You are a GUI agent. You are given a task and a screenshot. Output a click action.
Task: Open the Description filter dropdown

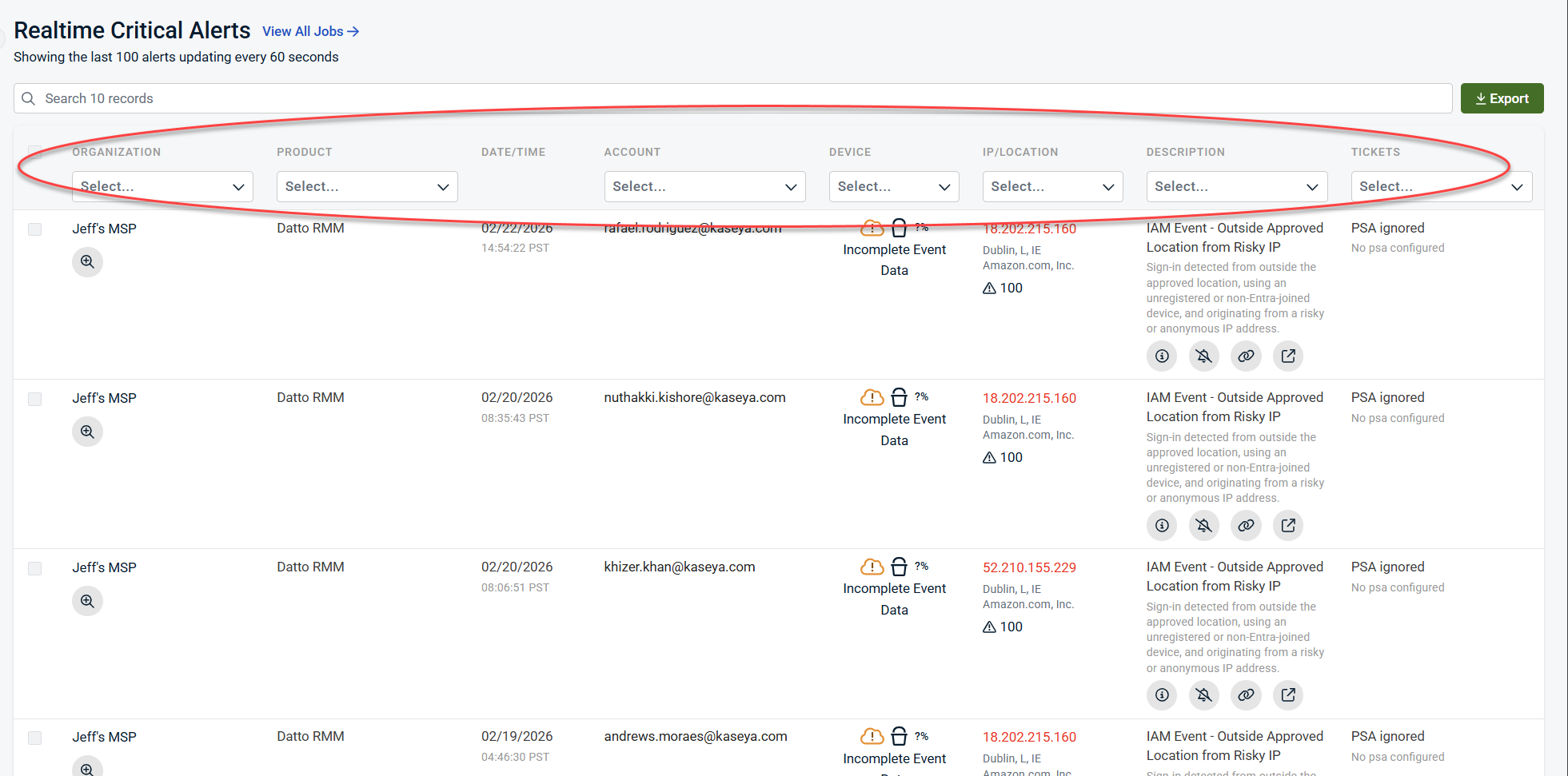point(1236,187)
